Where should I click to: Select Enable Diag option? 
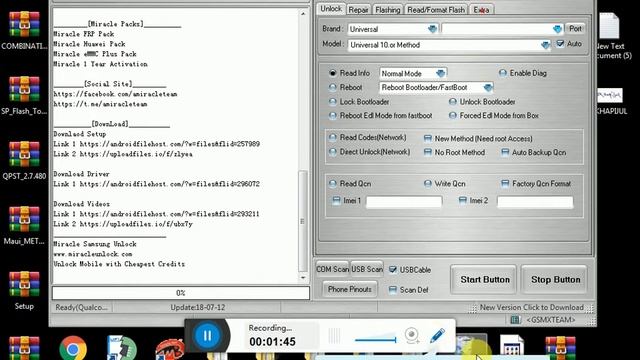(502, 73)
